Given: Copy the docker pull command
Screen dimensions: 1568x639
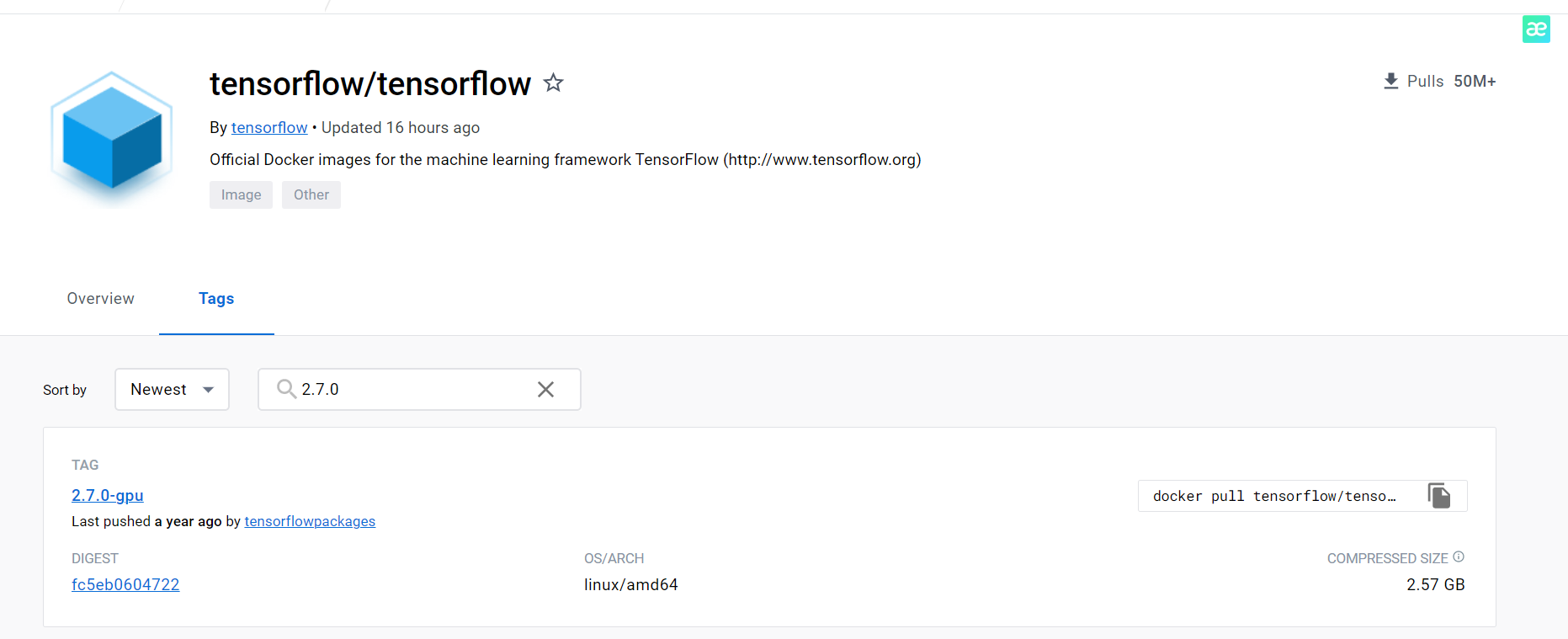Looking at the screenshot, I should click(x=1439, y=496).
